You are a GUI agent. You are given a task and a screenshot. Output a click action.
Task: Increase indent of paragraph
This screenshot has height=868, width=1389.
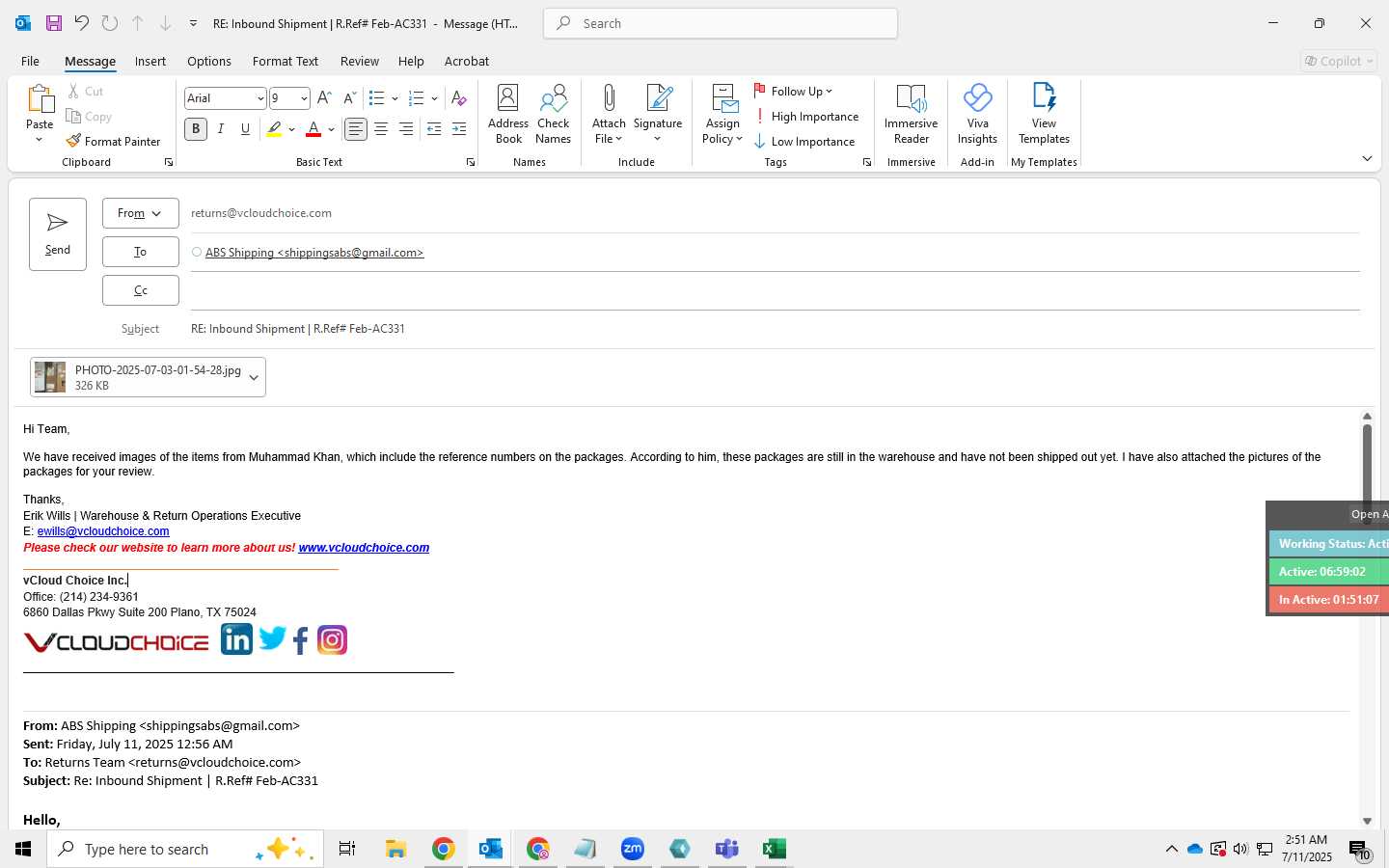[x=459, y=129]
